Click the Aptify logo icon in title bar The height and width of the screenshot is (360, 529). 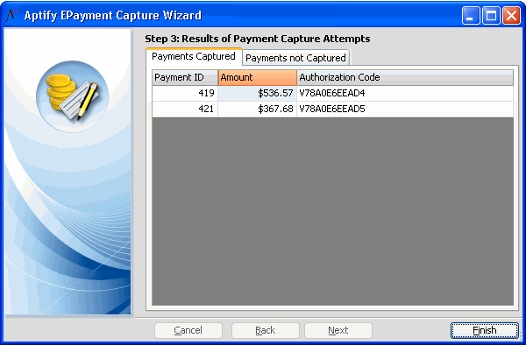(x=11, y=15)
